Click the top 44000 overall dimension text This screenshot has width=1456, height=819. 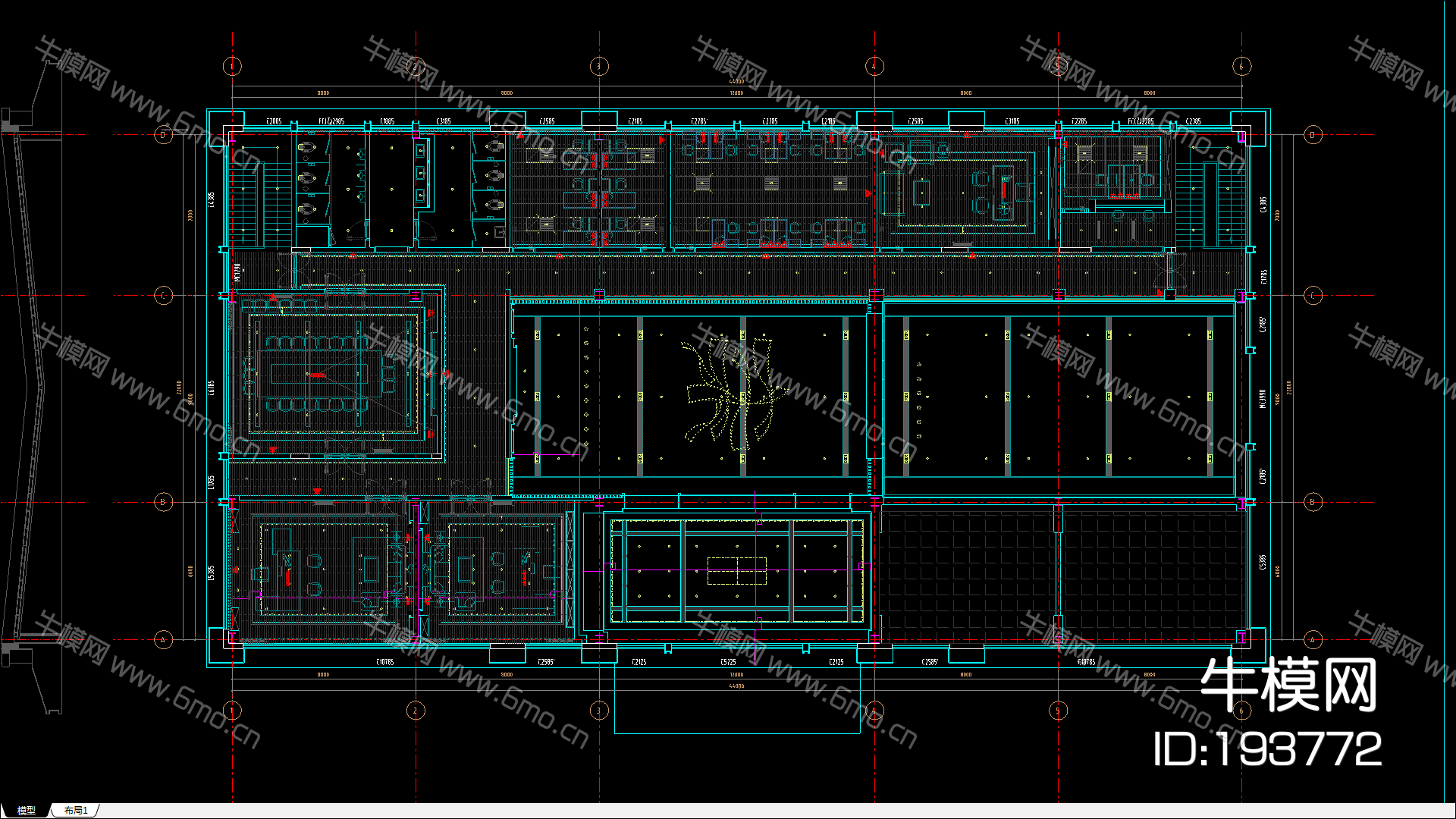[736, 81]
